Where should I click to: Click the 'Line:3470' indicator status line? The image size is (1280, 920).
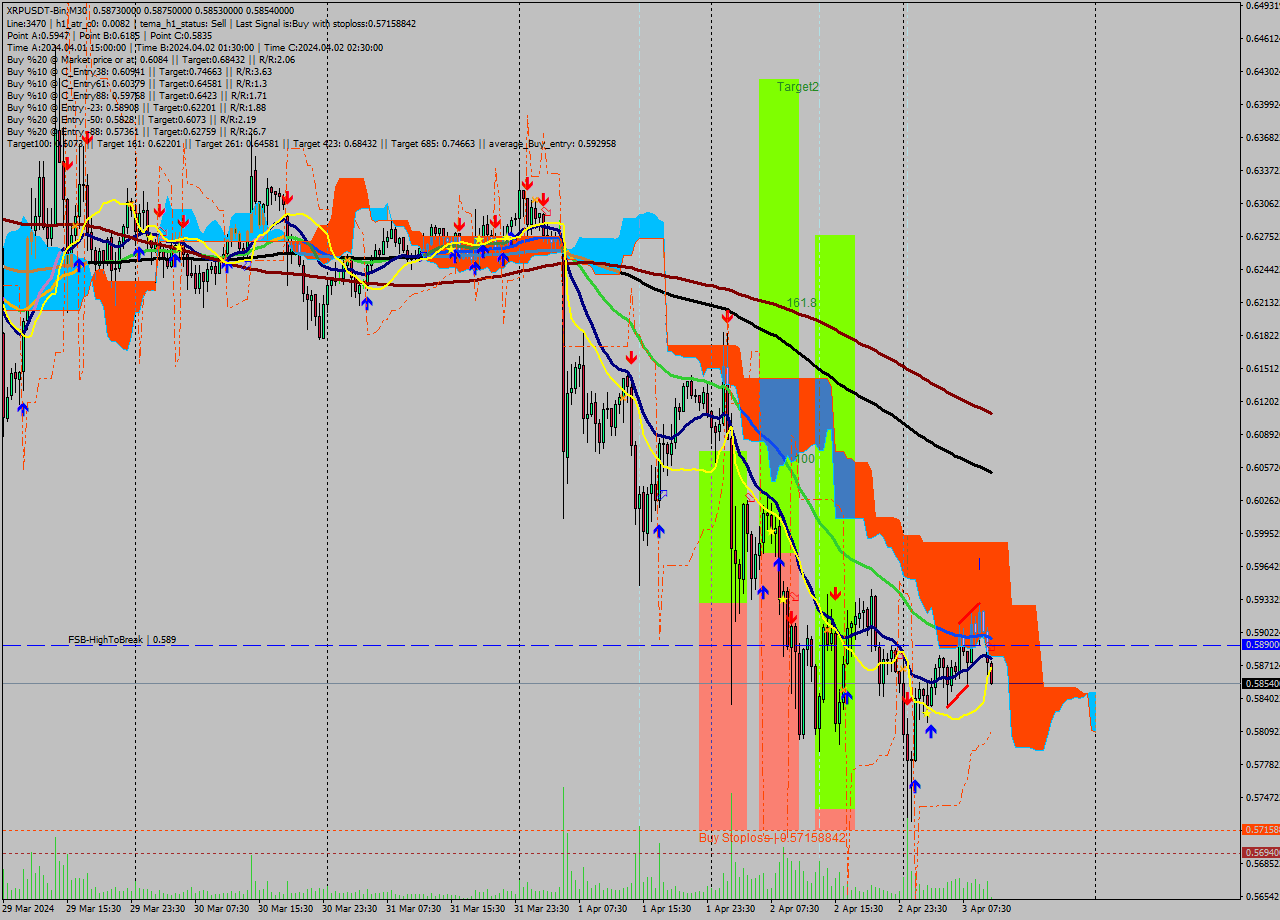point(211,23)
